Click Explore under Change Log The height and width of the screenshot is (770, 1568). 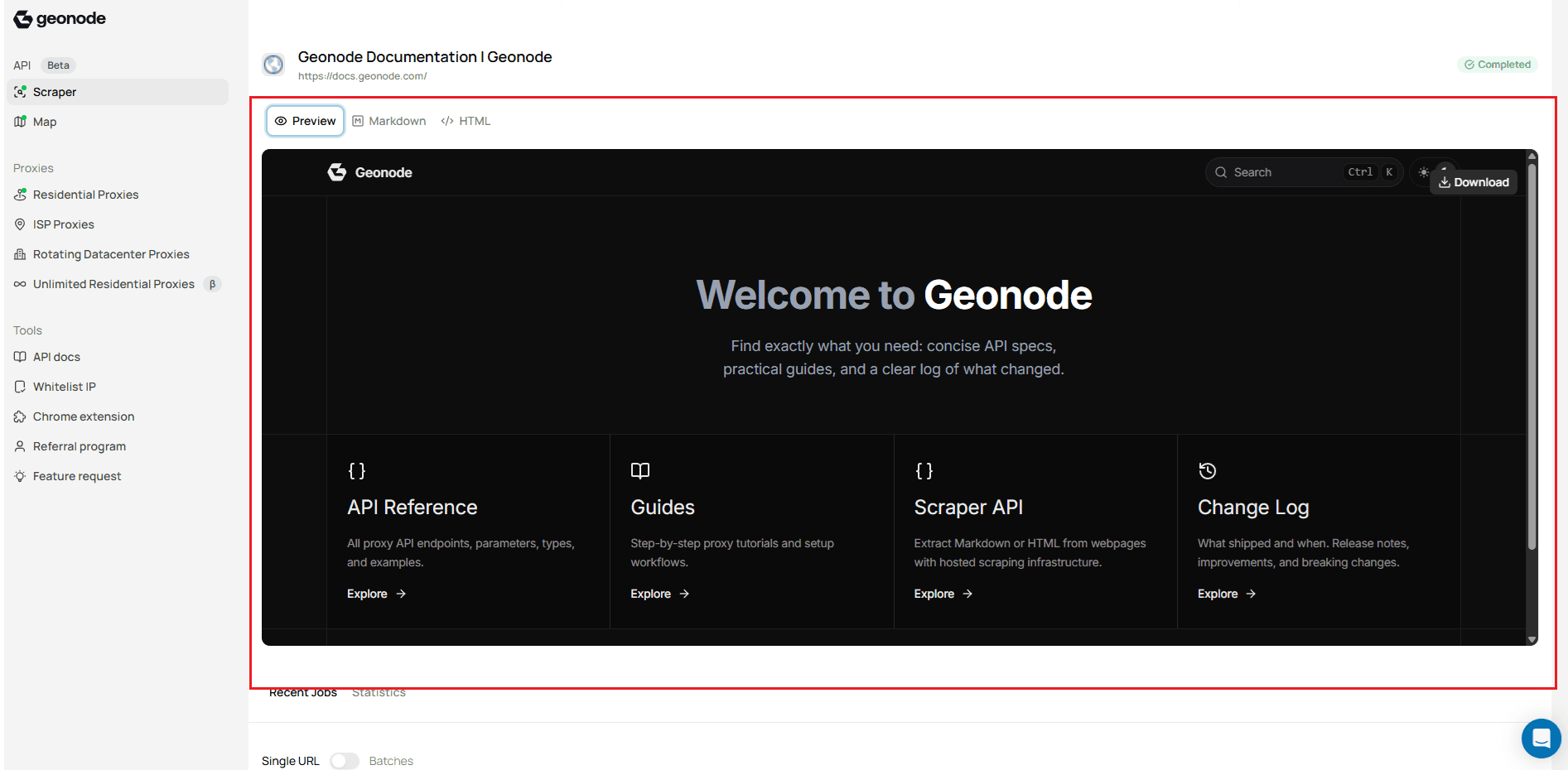[x=1227, y=594]
